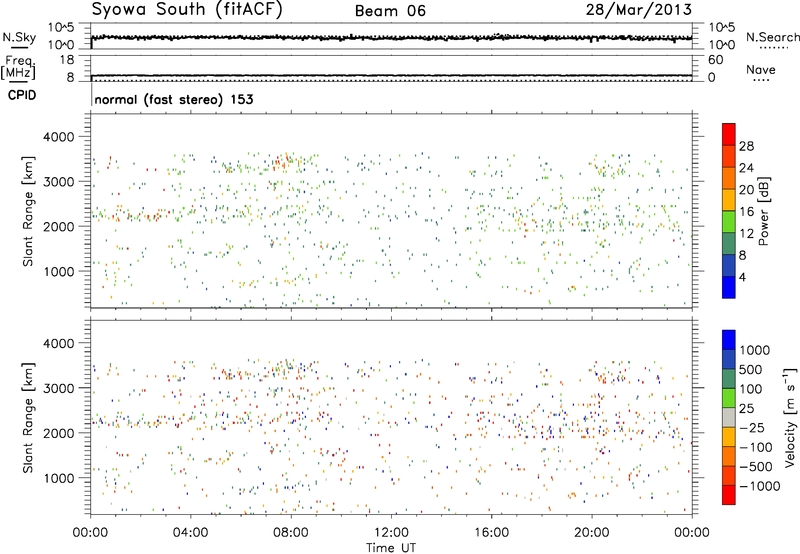Click the light green 12–16 dB Power color segment
Screen dimensions: 800x554
(x=729, y=222)
